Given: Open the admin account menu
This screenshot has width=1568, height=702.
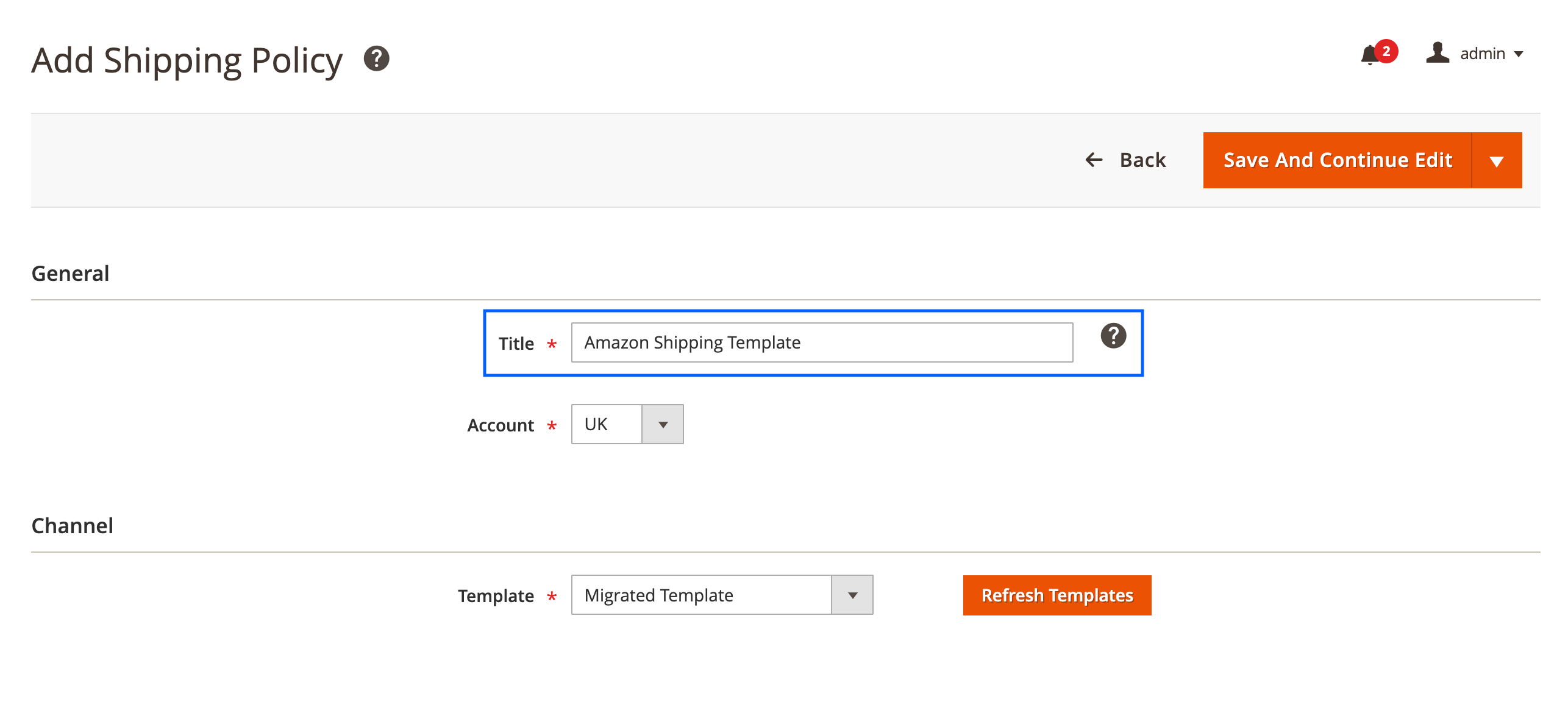Looking at the screenshot, I should point(1488,54).
